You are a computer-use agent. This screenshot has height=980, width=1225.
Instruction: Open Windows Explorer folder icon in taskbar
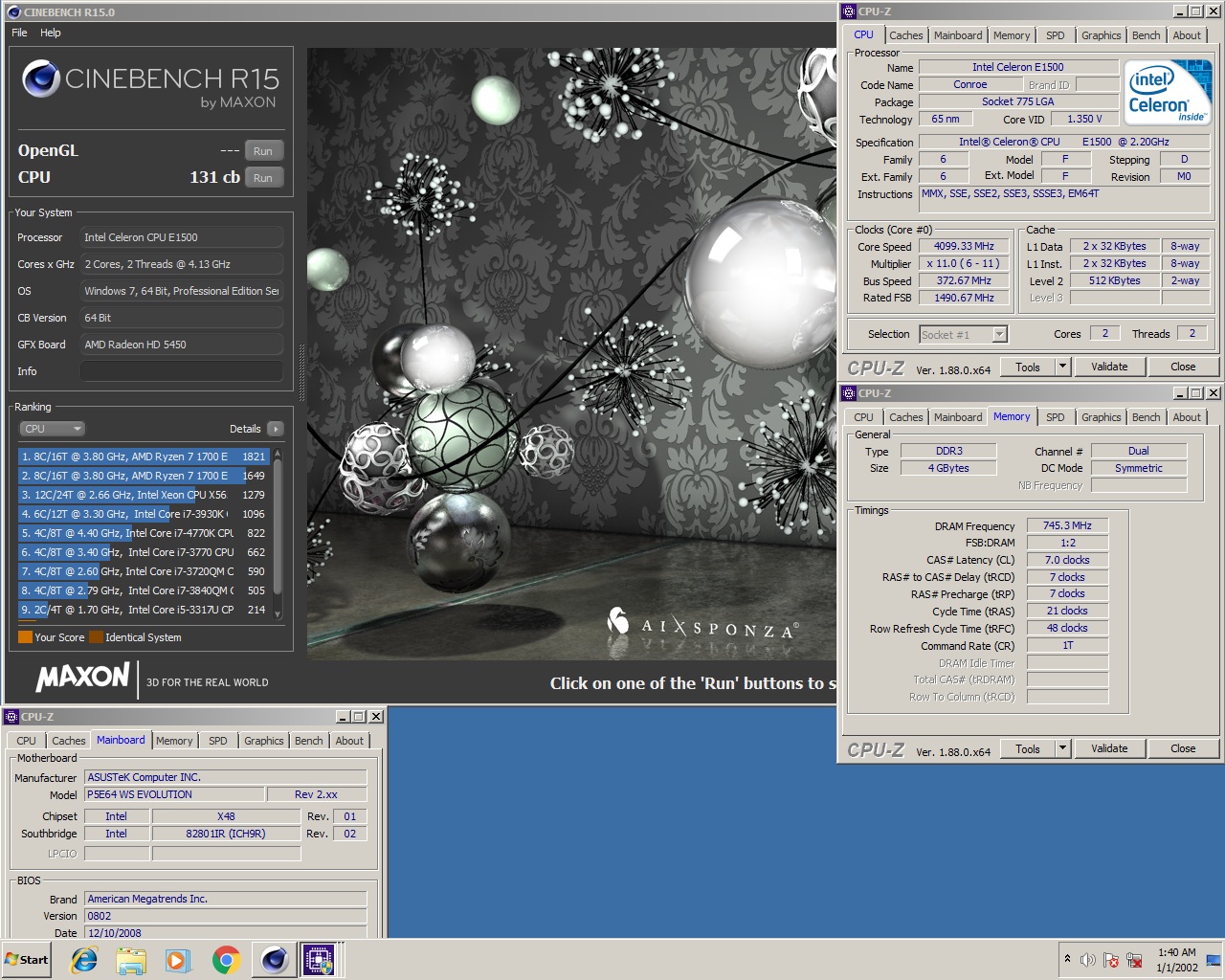click(x=131, y=959)
